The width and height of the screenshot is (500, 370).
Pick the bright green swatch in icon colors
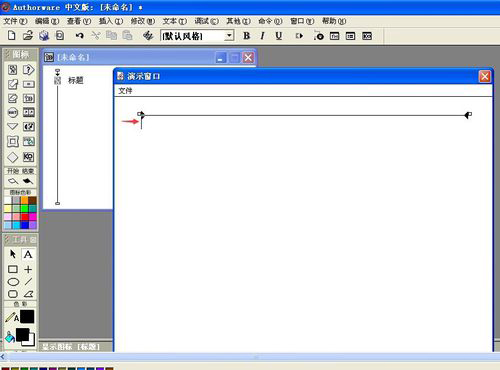coord(24,209)
